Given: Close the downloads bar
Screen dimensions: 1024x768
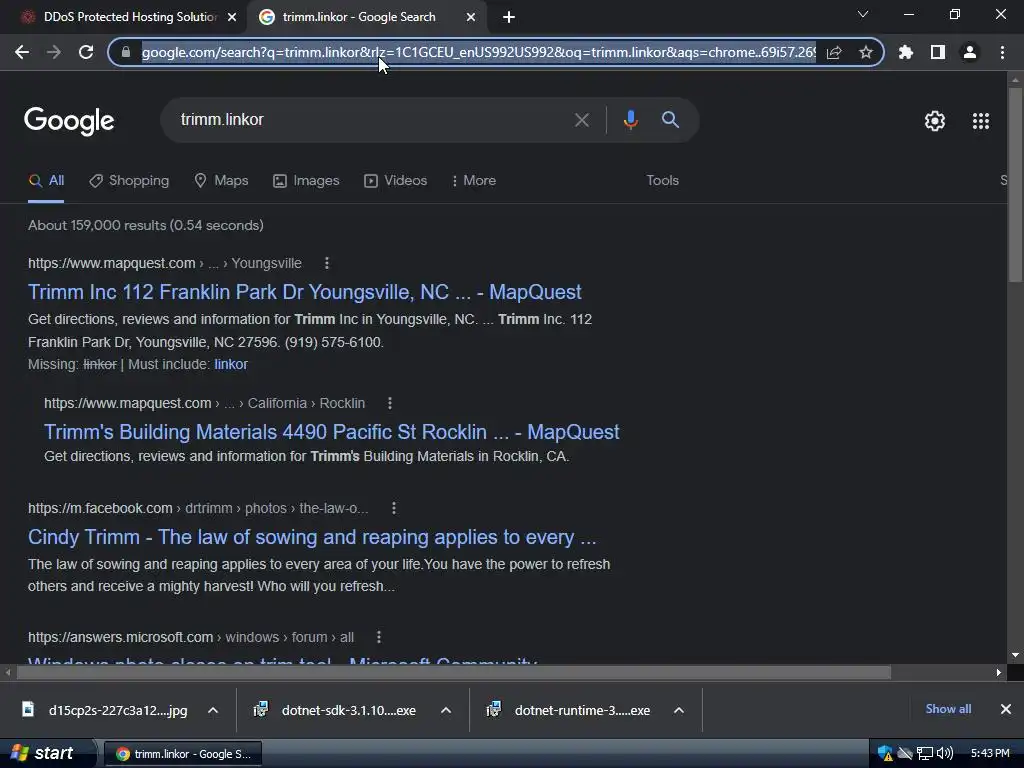Looking at the screenshot, I should pyautogui.click(x=1006, y=709).
